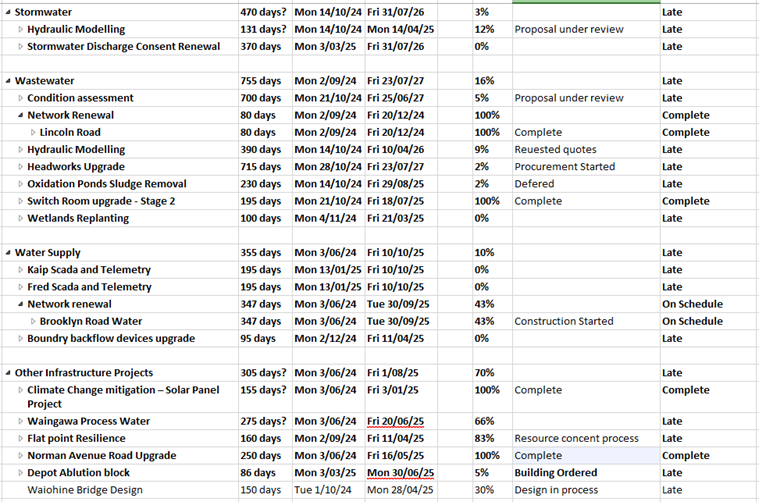This screenshot has height=502, width=759.
Task: Collapse Network renewal under Water Supply
Action: (20, 304)
